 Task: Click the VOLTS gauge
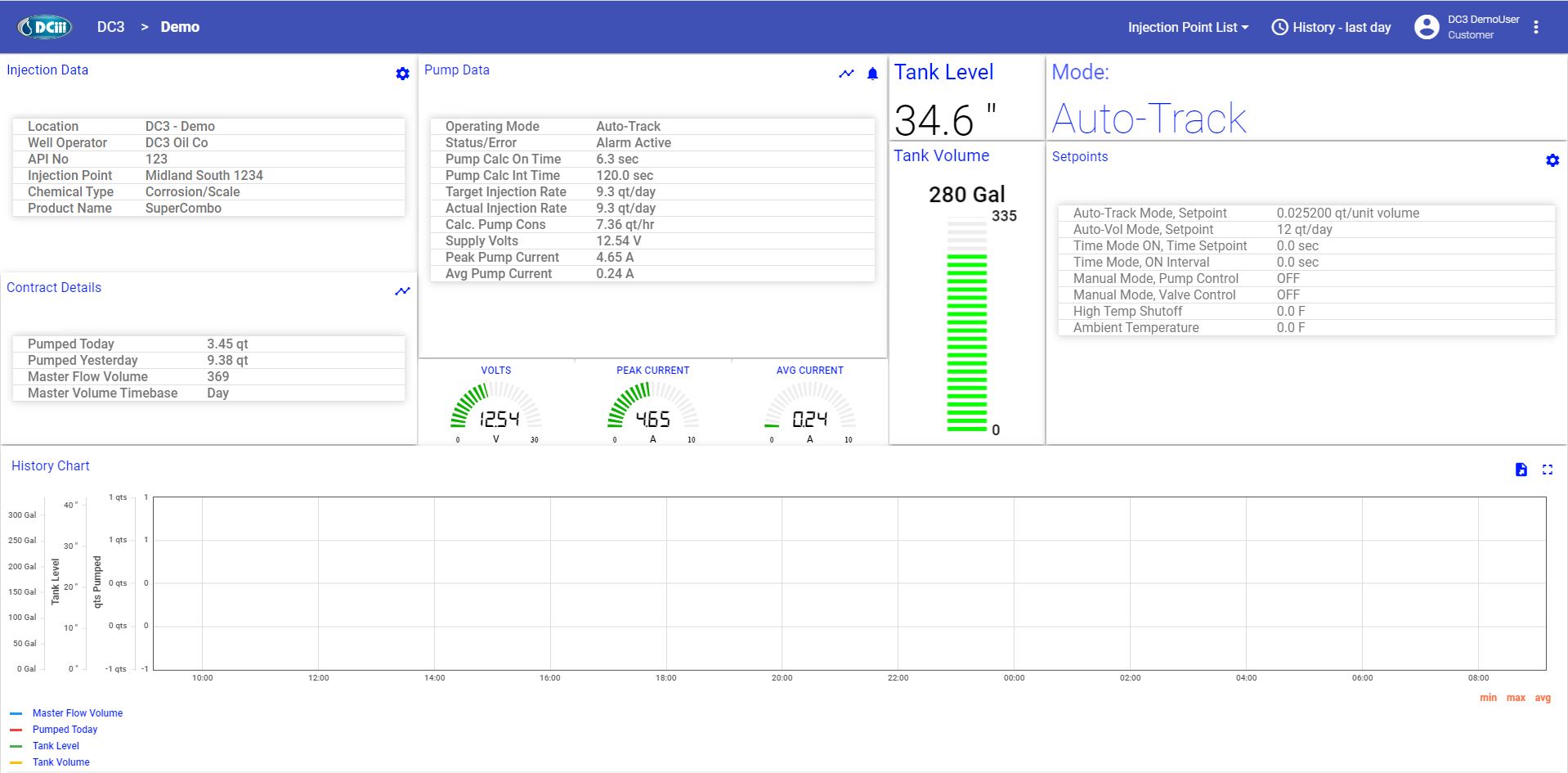coord(496,405)
